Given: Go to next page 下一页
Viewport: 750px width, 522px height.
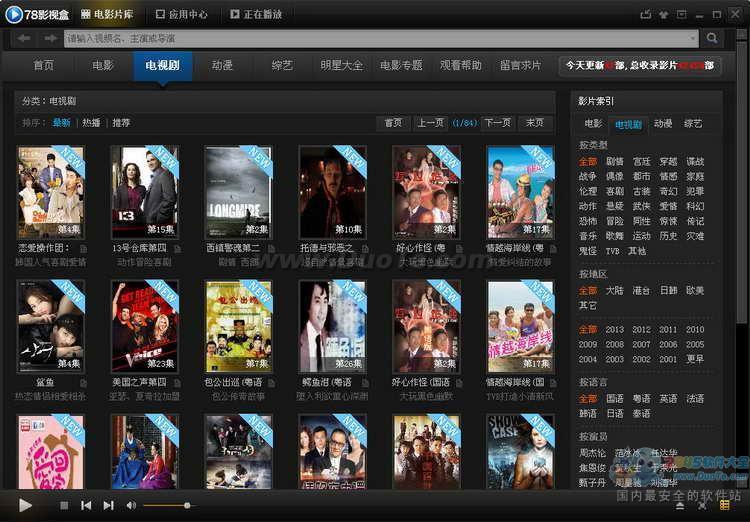Looking at the screenshot, I should pyautogui.click(x=497, y=123).
